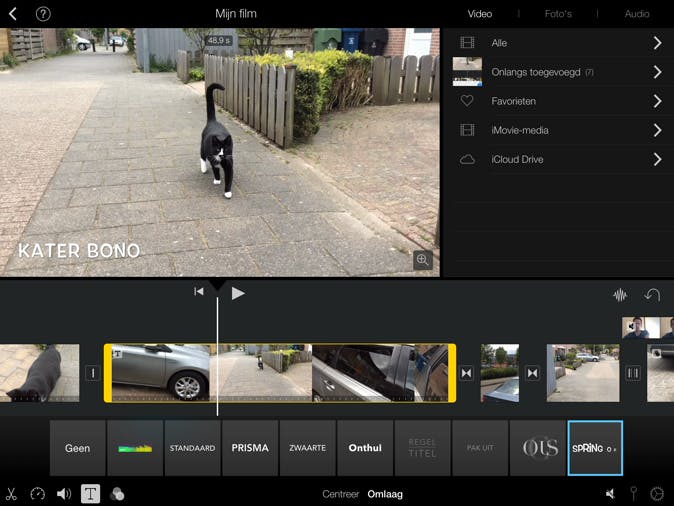Screen dimensions: 674x506
Task: Toggle title sound effect mute icon
Action: 610,494
